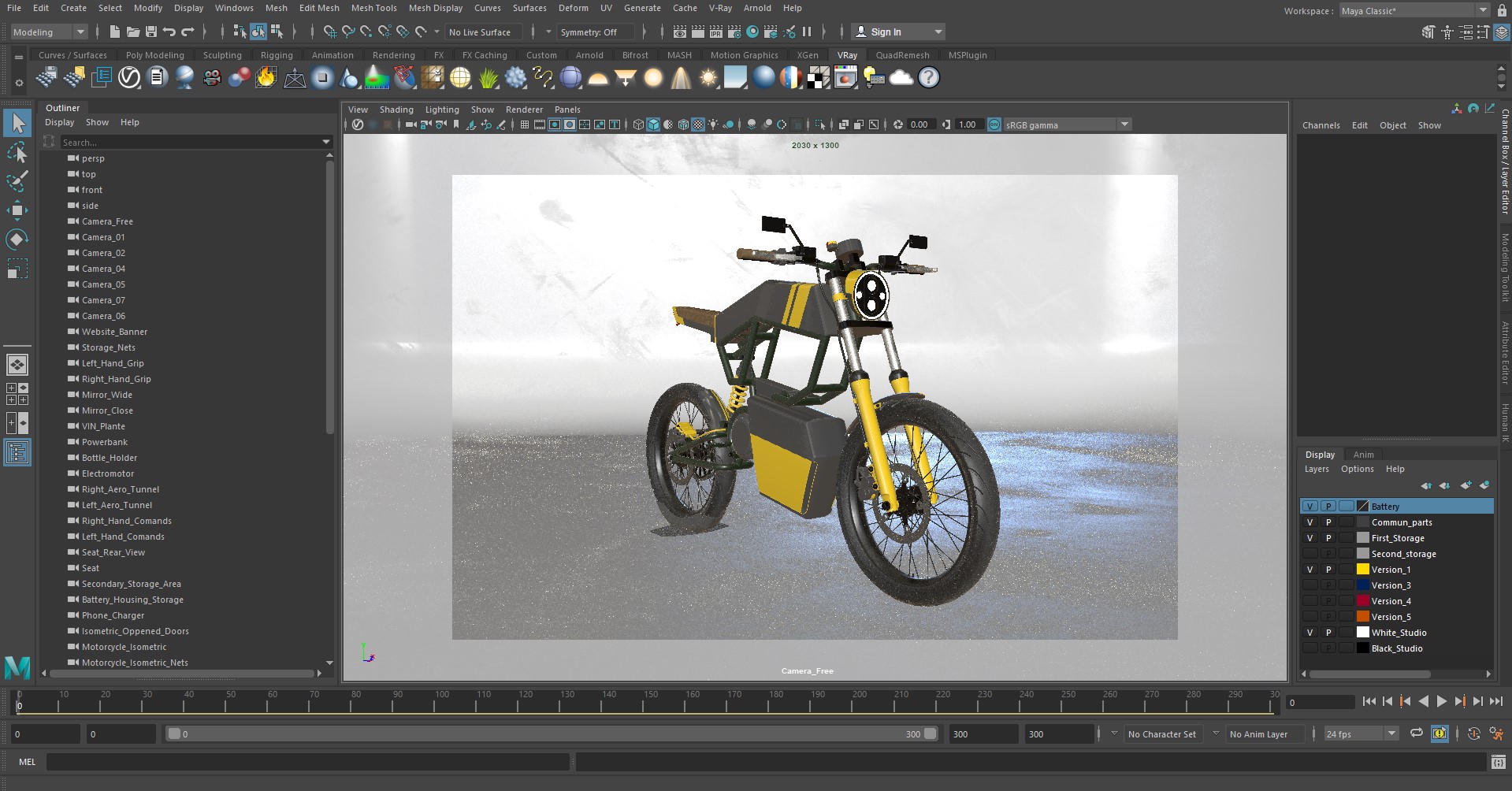The width and height of the screenshot is (1512, 791).
Task: Choose the Paint Selection tool
Action: click(17, 180)
